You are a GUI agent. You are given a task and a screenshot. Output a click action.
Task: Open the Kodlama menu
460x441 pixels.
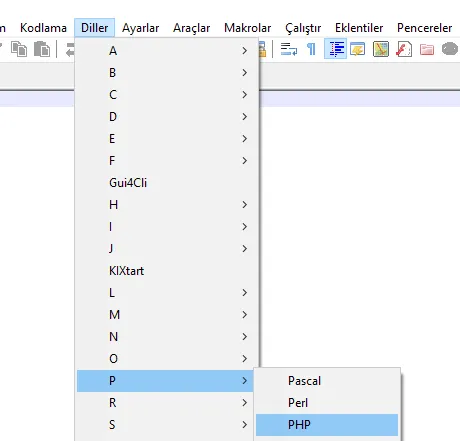pyautogui.click(x=43, y=28)
